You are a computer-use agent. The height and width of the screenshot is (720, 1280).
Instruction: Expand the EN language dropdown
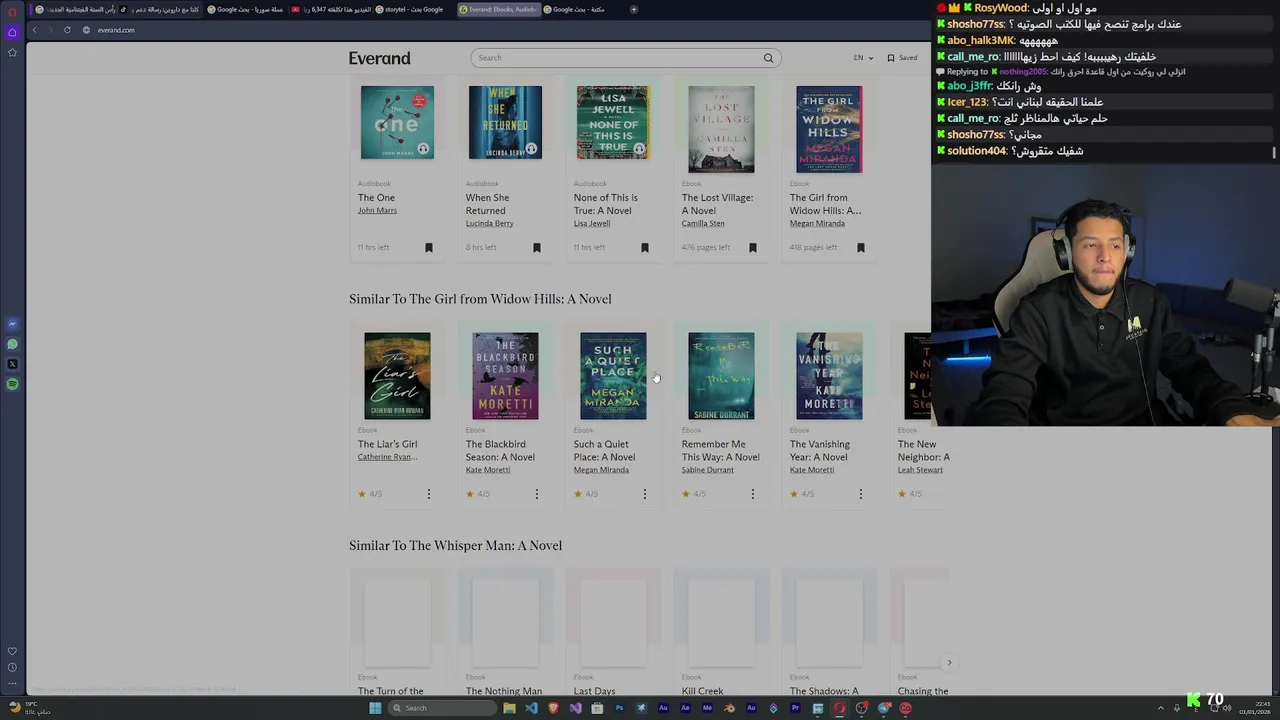pyautogui.click(x=863, y=58)
